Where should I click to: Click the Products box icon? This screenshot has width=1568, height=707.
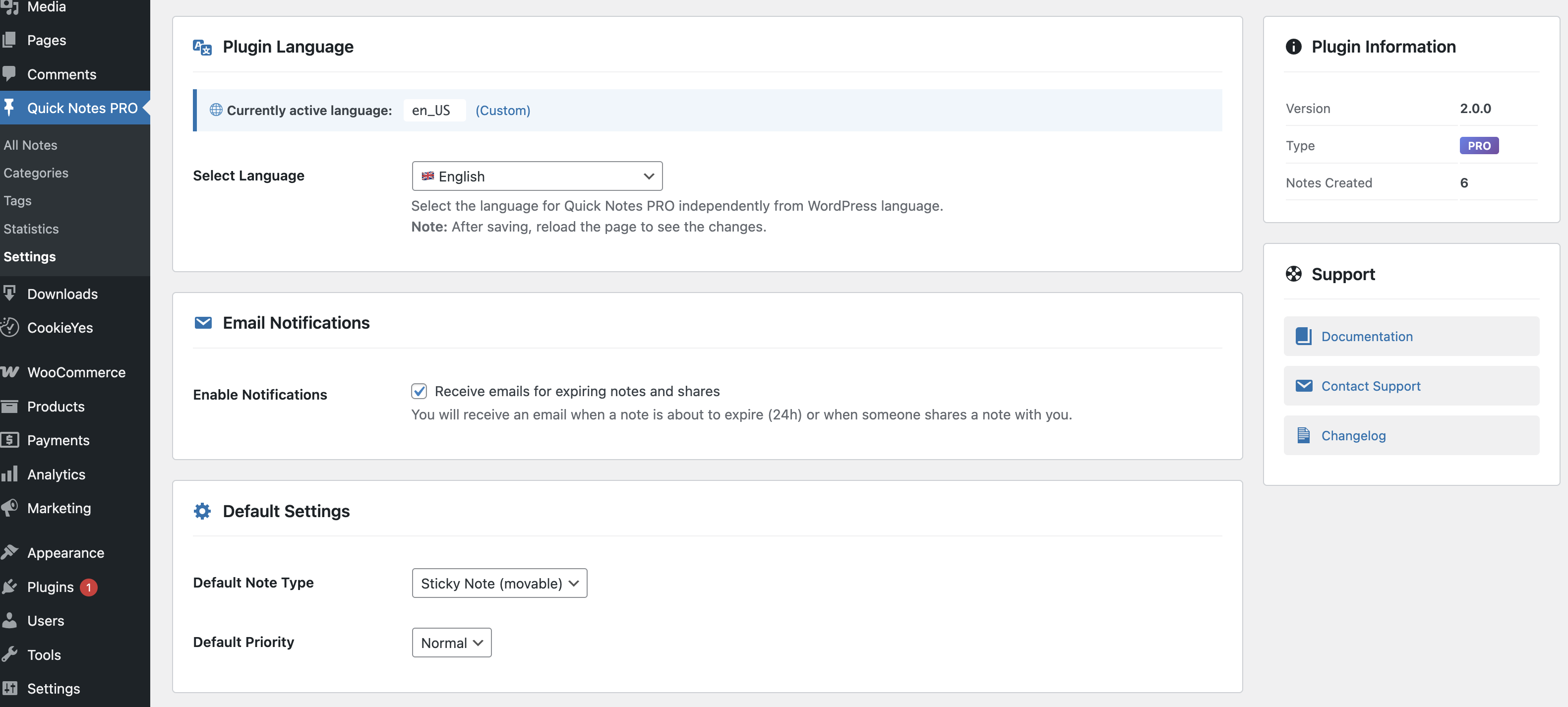click(x=9, y=406)
